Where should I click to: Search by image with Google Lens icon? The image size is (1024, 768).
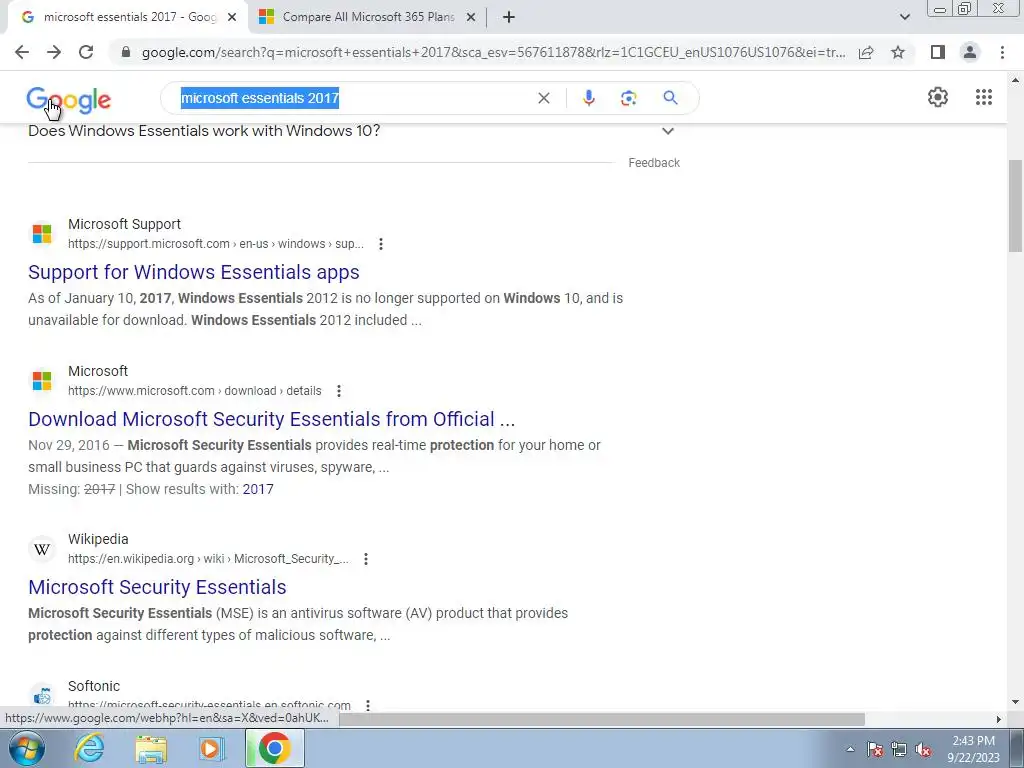pos(628,98)
